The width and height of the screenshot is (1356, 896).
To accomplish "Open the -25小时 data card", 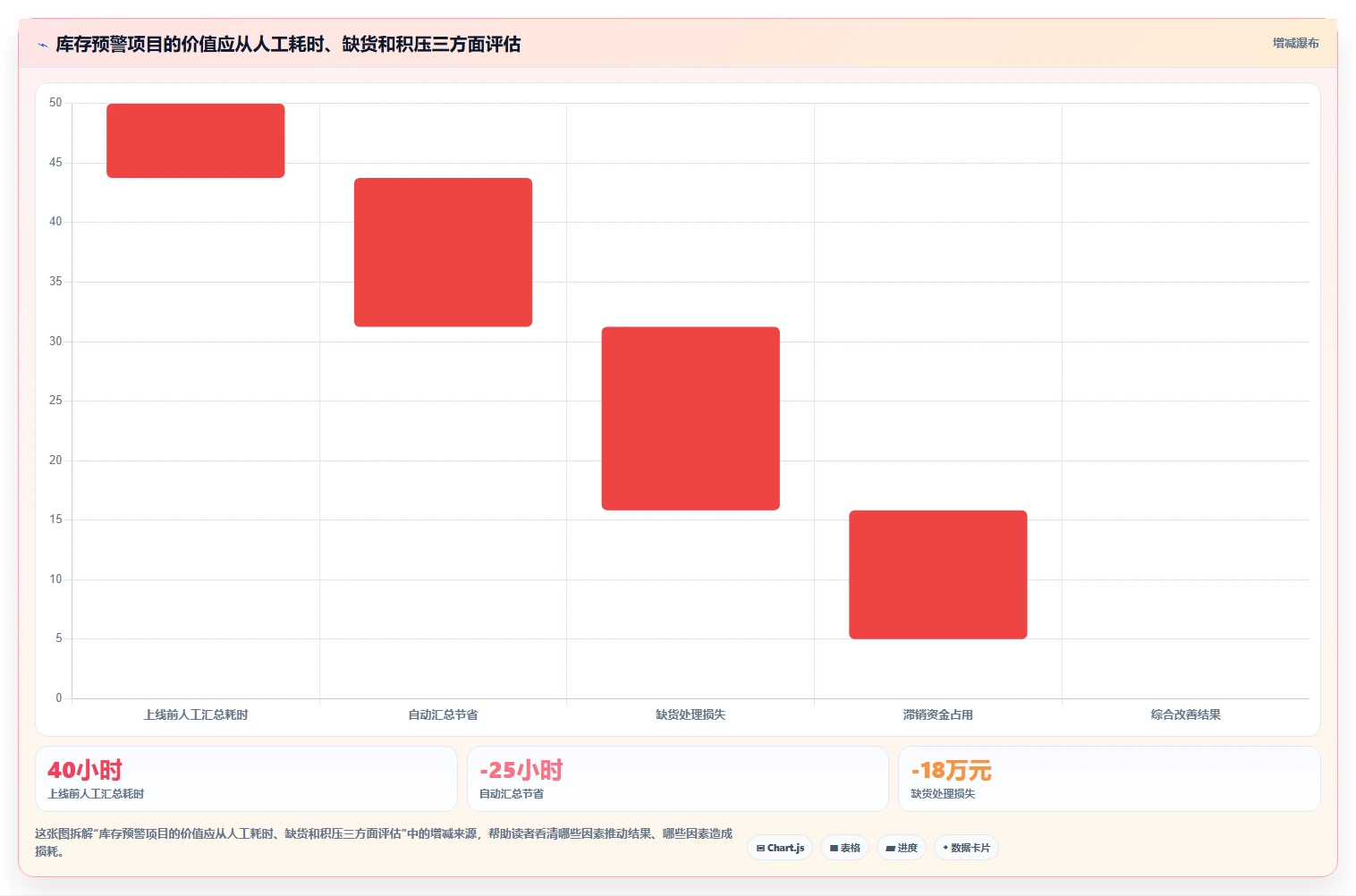I will pyautogui.click(x=678, y=779).
